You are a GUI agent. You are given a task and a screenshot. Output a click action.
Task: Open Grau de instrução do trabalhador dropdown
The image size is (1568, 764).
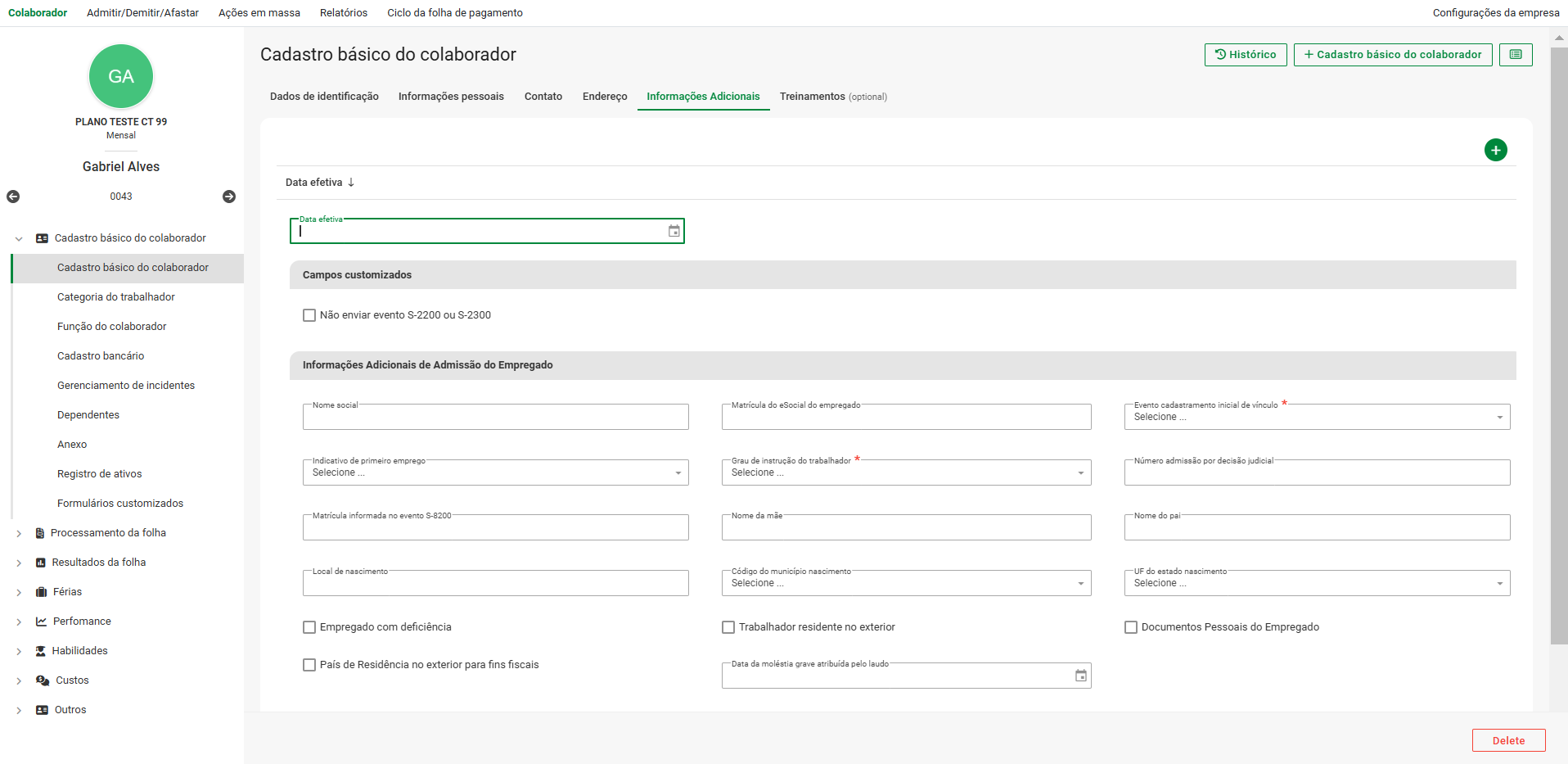(905, 472)
